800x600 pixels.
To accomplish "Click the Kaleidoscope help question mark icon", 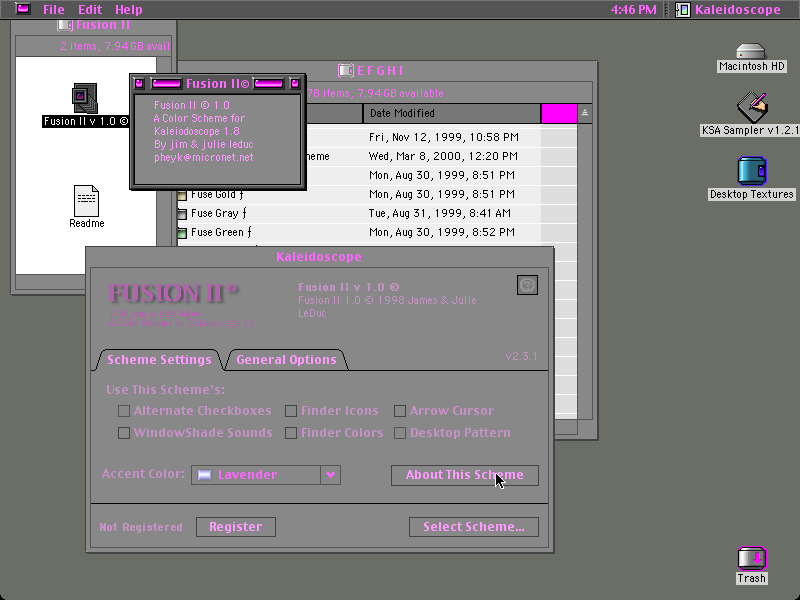I will pos(527,285).
